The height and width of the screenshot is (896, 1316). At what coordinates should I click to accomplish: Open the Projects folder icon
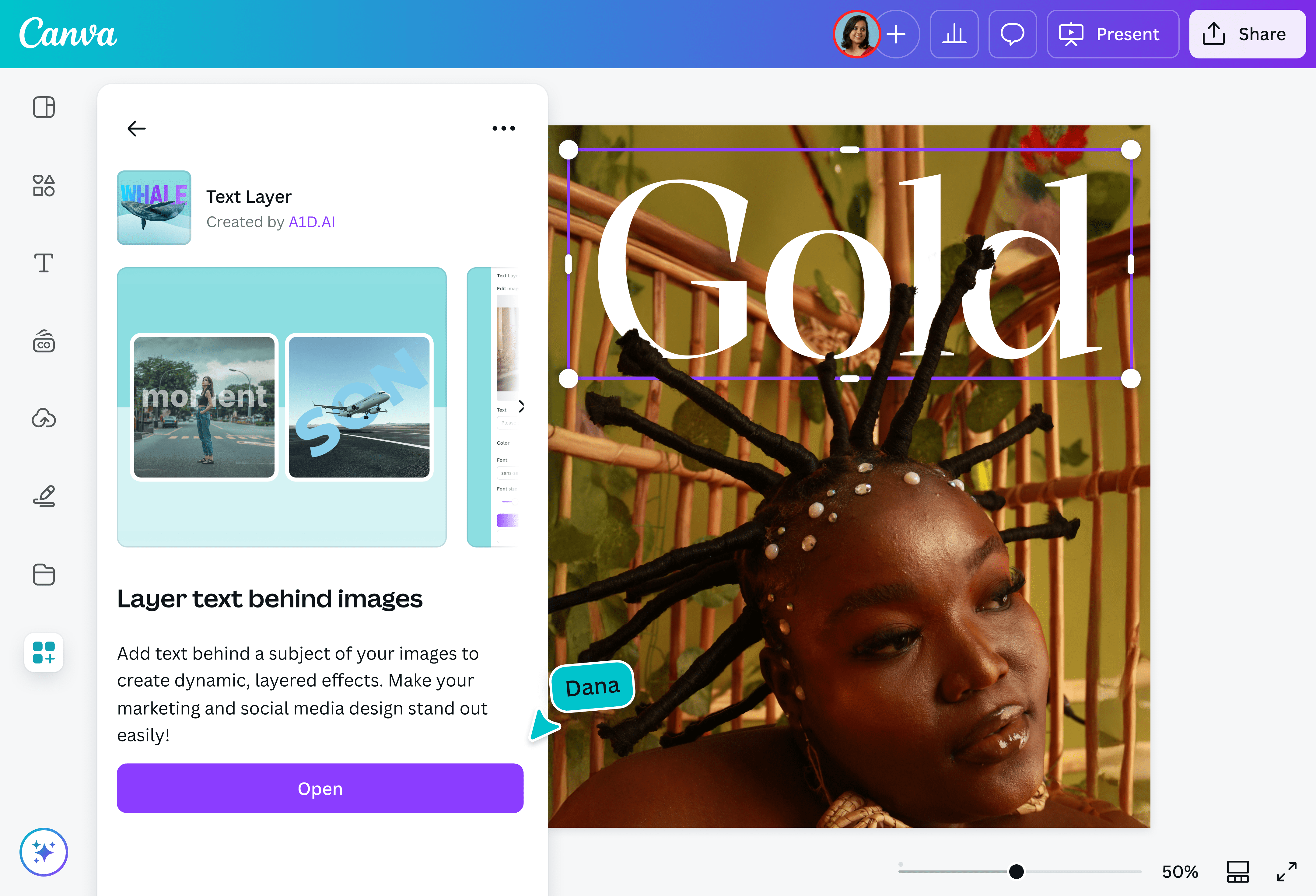[44, 574]
